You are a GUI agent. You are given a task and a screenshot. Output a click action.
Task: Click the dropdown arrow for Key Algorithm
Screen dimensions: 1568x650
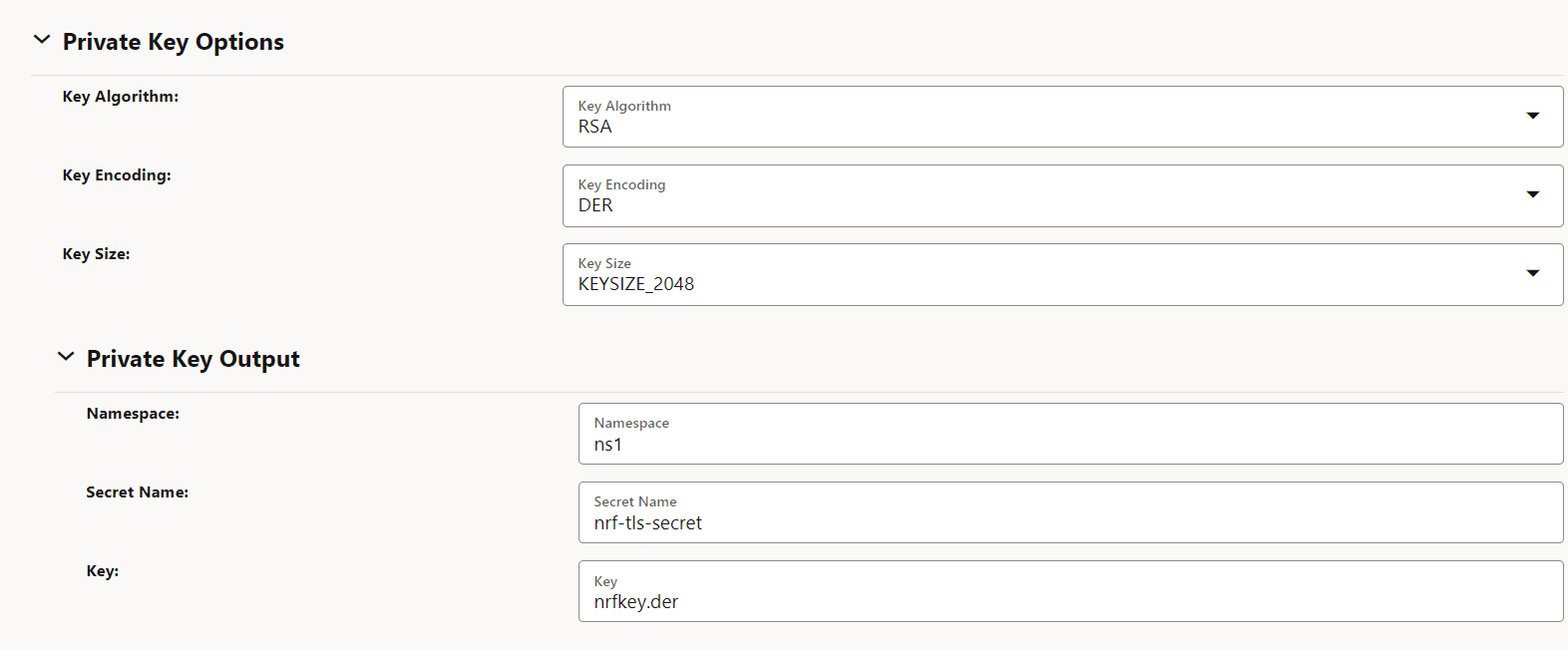point(1533,117)
